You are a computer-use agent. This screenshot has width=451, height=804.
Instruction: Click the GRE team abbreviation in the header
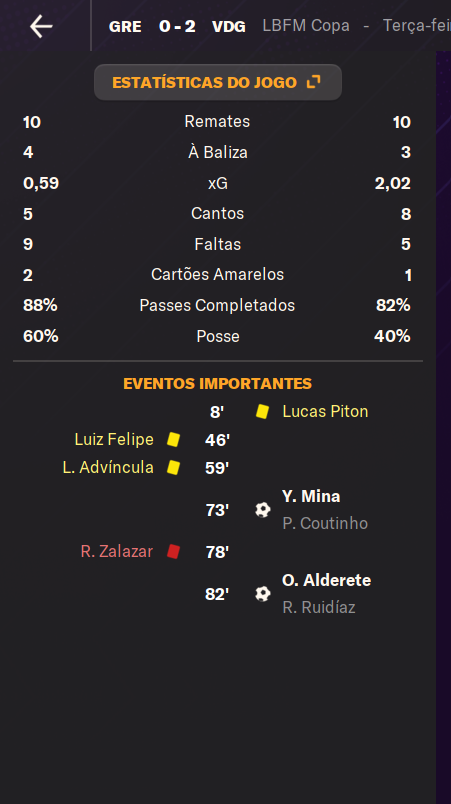[125, 26]
